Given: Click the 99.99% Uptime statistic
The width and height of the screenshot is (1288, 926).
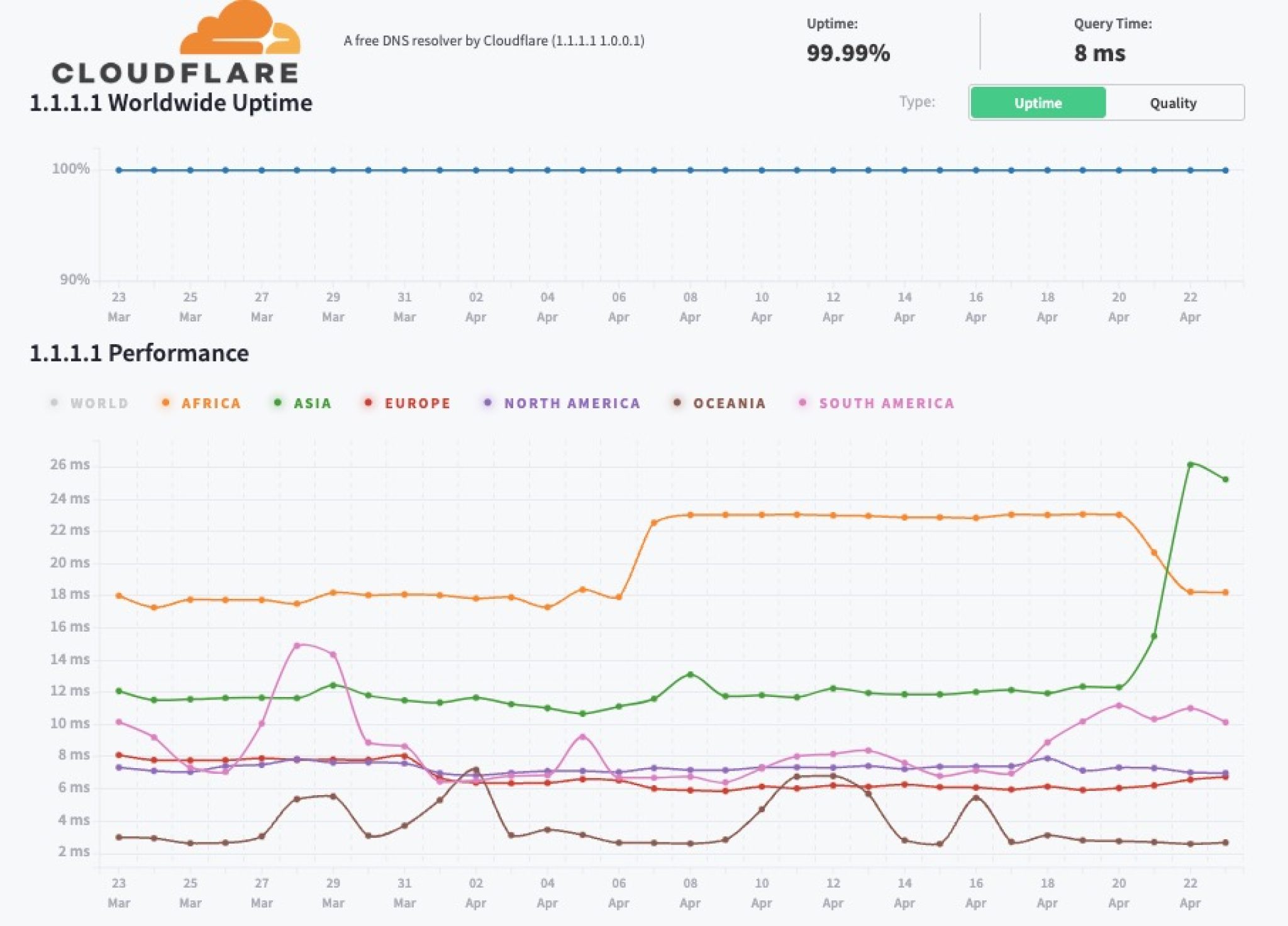Looking at the screenshot, I should [848, 53].
